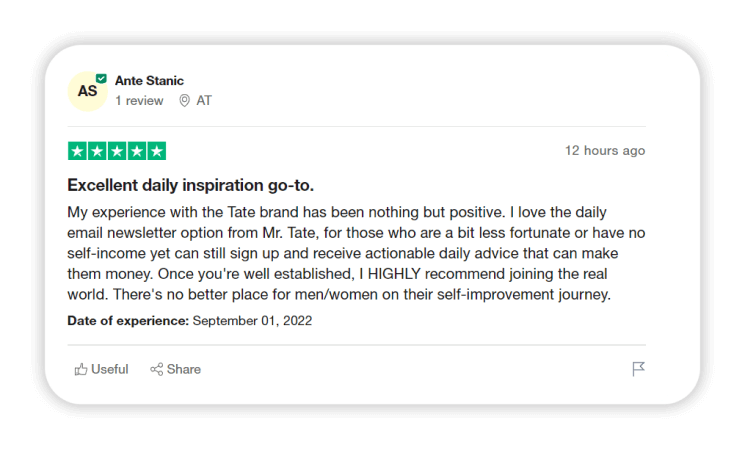
Task: Open Ante Stanic's reviewer profile
Action: coord(149,81)
